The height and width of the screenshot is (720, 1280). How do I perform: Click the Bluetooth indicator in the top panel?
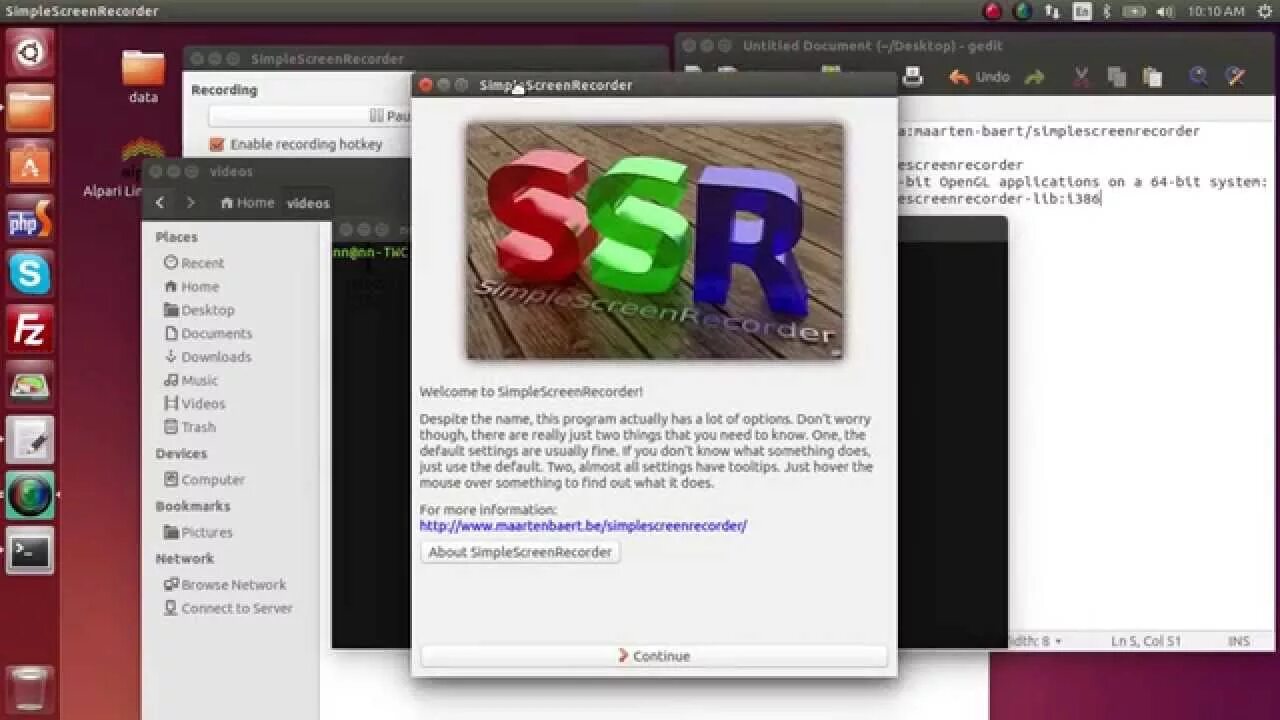(1108, 11)
